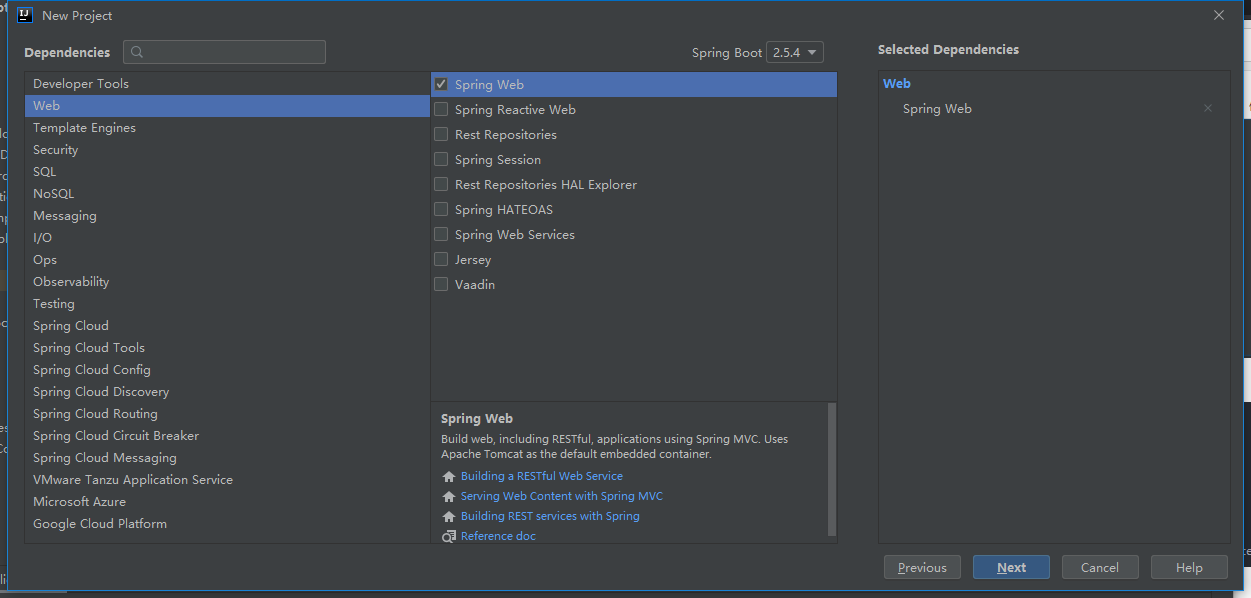
Task: Check the Vaadin dependency checkbox
Action: point(441,285)
